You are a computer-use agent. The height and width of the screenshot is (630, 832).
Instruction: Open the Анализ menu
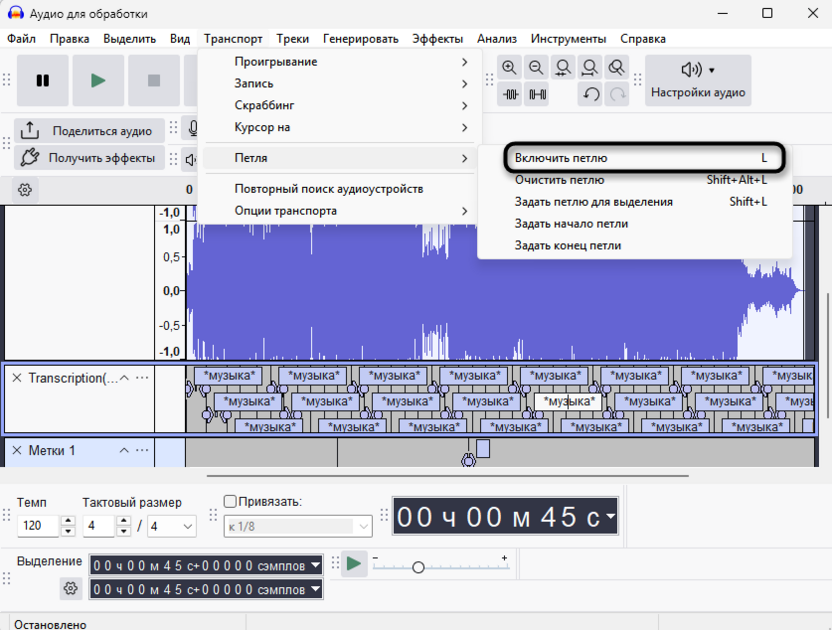point(497,39)
